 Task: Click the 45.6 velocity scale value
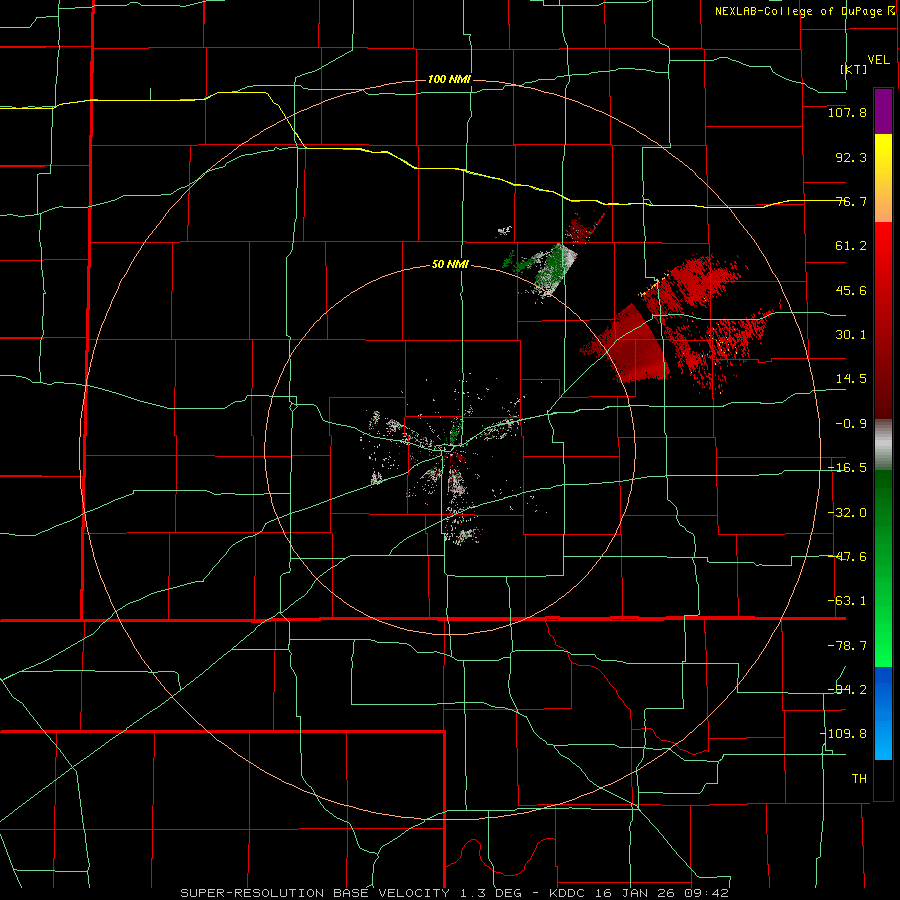tap(851, 290)
